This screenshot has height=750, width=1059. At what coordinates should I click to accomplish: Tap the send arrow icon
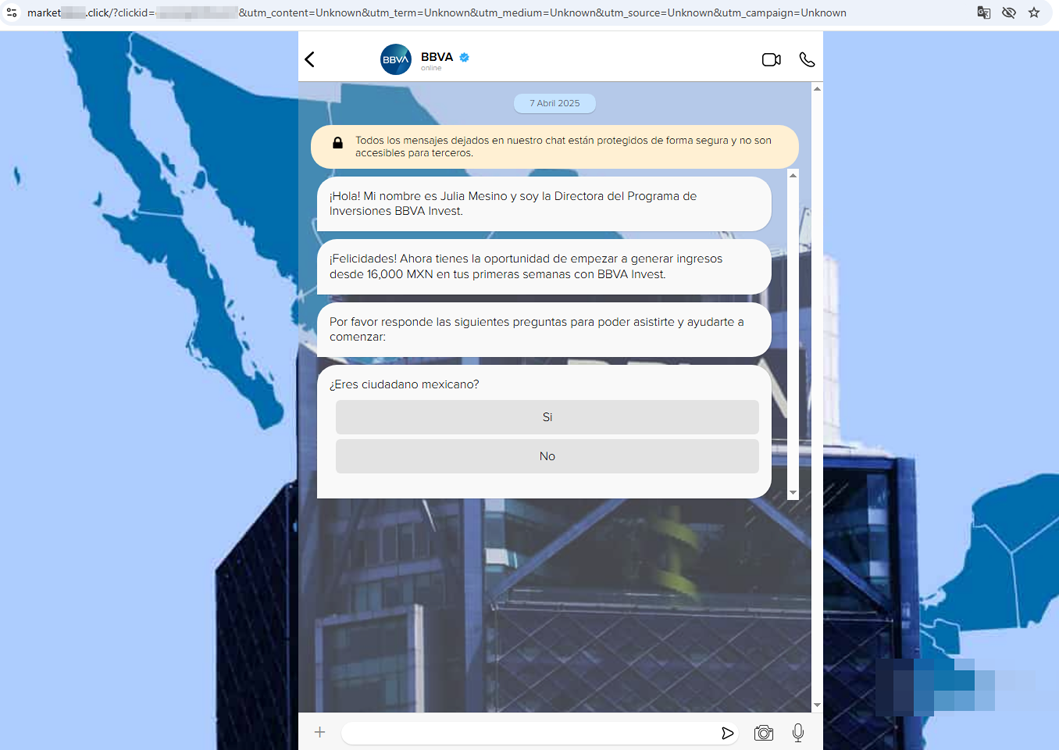tap(727, 732)
